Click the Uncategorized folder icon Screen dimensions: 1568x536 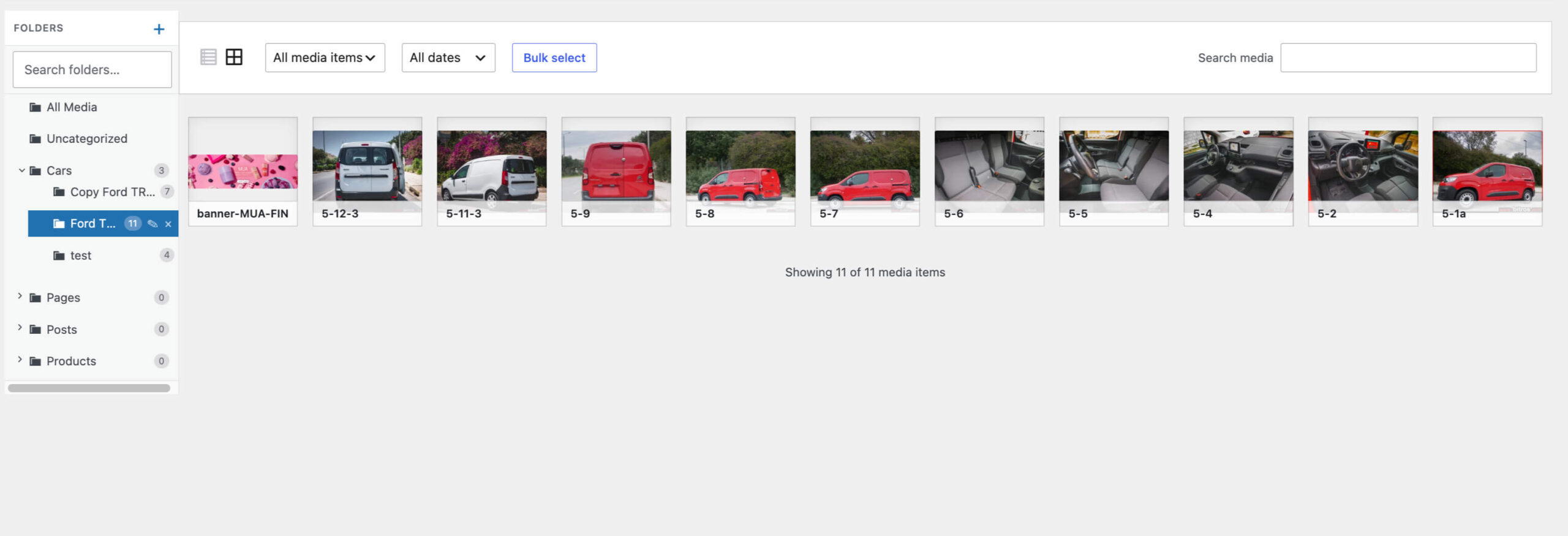point(36,139)
